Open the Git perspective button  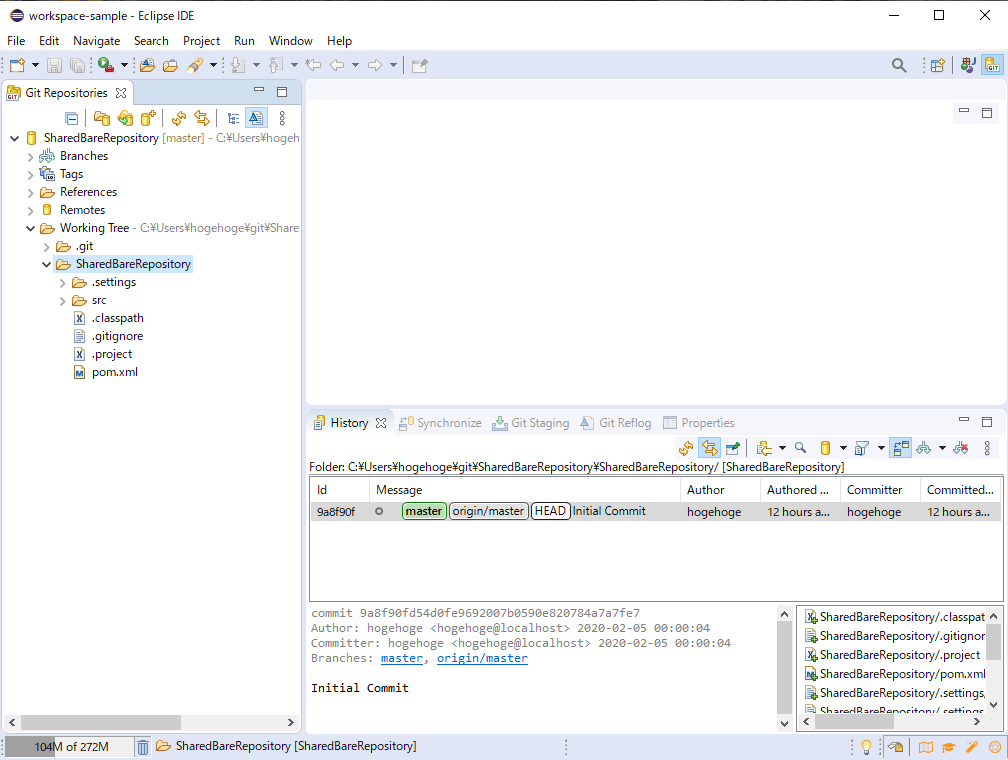(x=992, y=66)
